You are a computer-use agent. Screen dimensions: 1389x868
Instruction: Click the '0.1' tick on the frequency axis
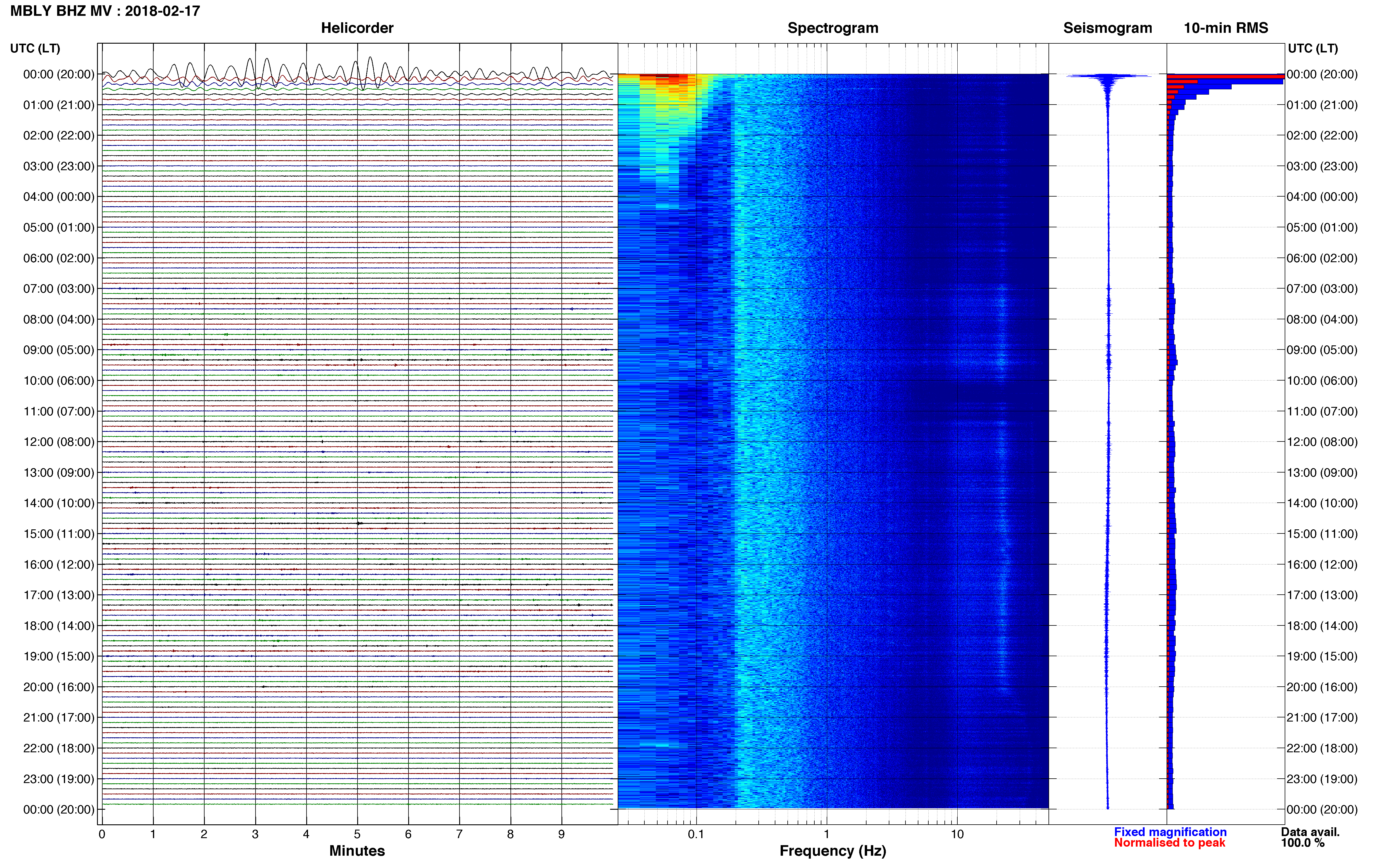696,834
